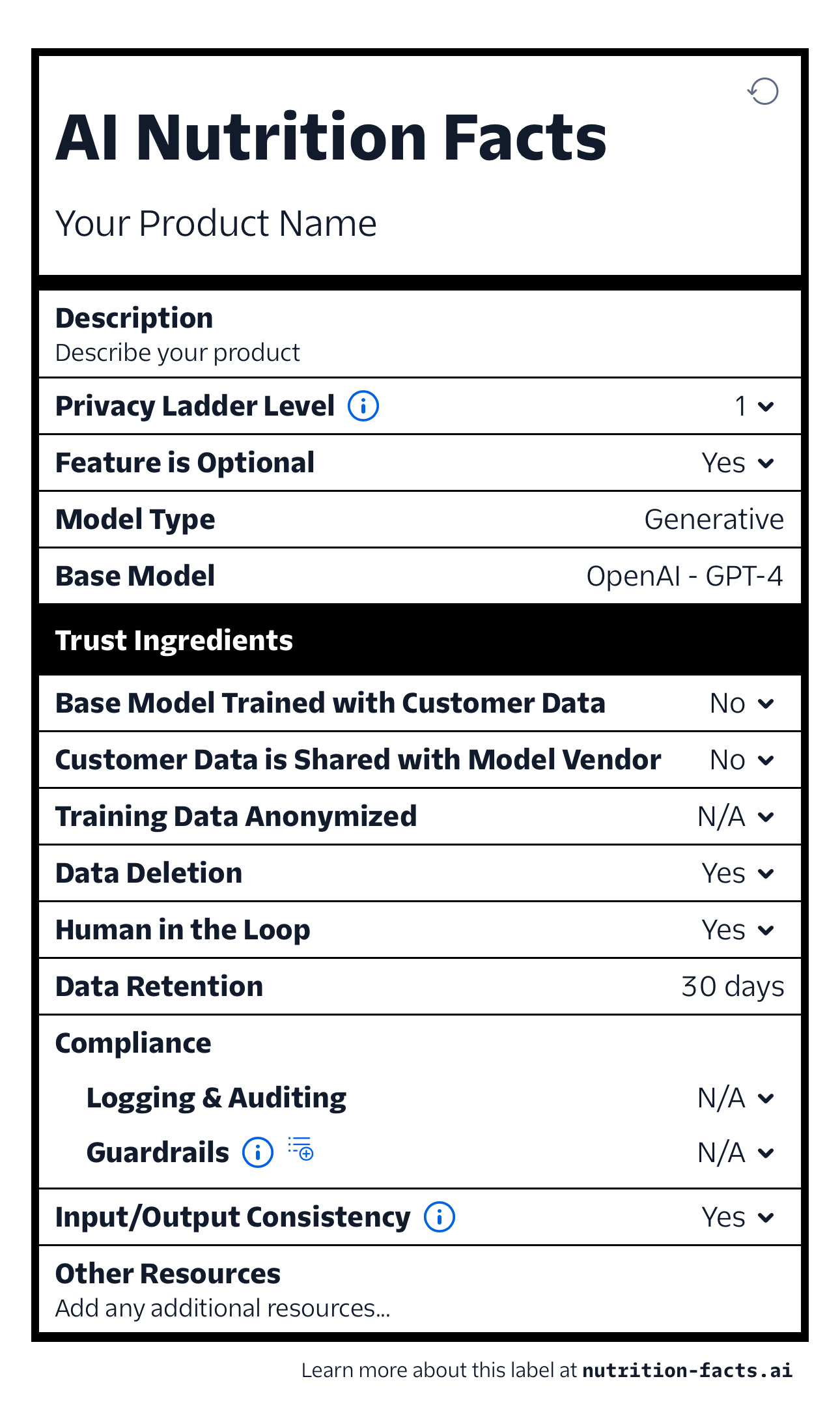Click the reset label icon
The height and width of the screenshot is (1409, 840).
(x=763, y=91)
